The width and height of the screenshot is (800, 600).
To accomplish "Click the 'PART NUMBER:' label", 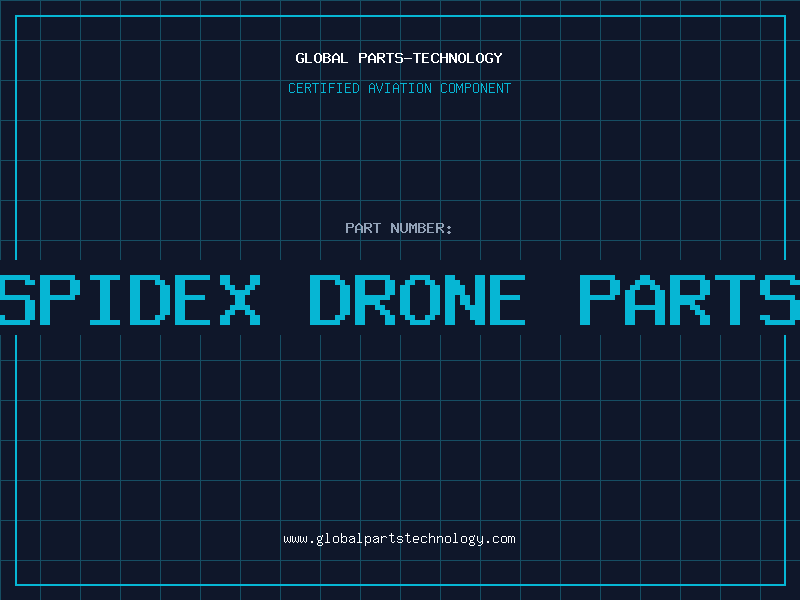I will pyautogui.click(x=399, y=228).
